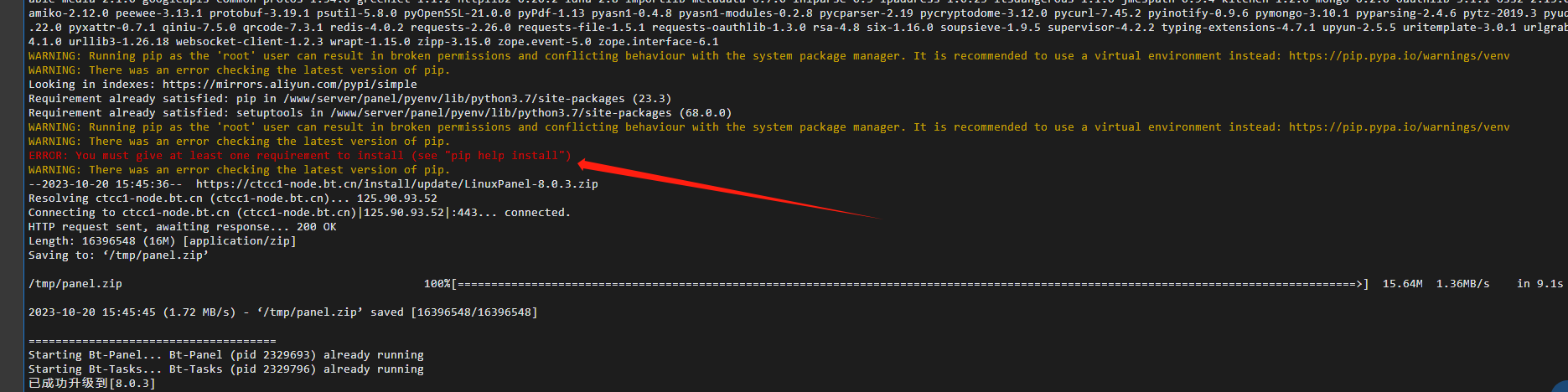Open the LinuxPanel-8.0.3.zip download URL

pos(396,184)
